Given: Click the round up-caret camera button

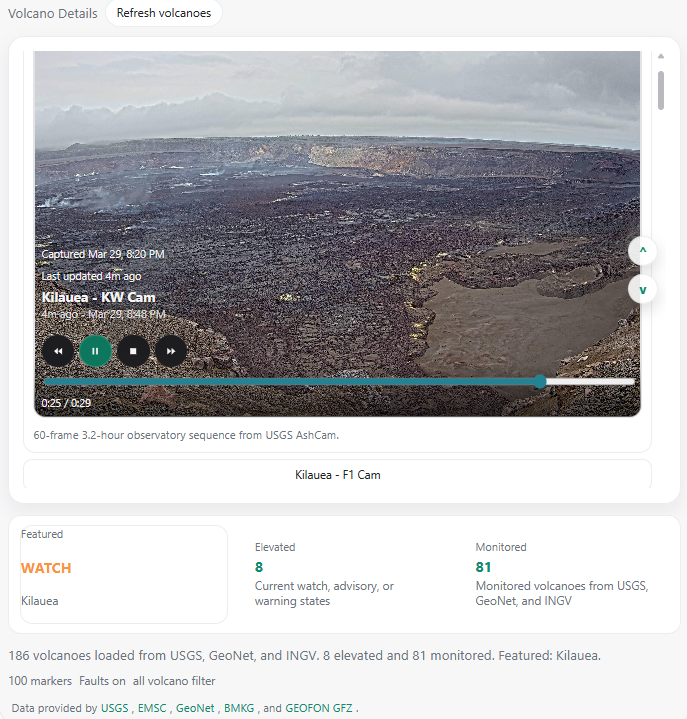Looking at the screenshot, I should click(x=643, y=251).
